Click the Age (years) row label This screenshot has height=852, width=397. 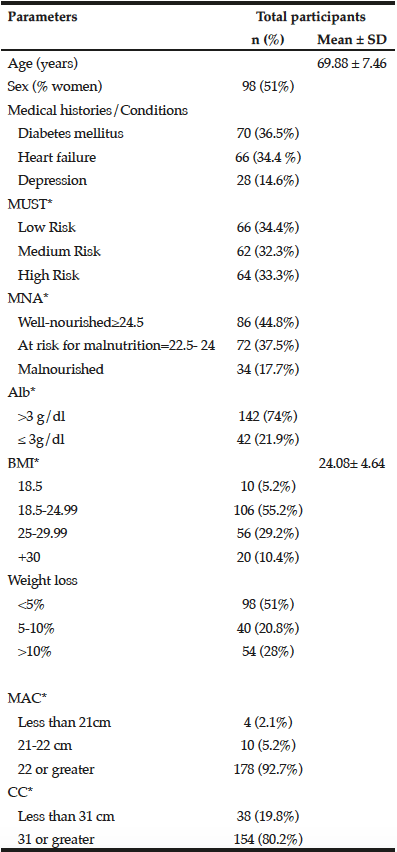tap(43, 64)
